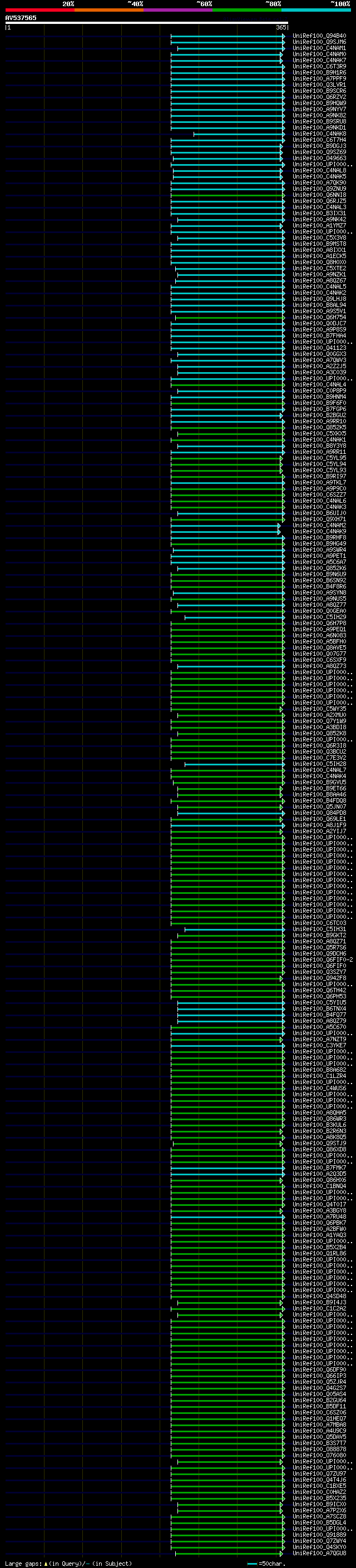
Task: Select the UniRef100_Q3SZY7 label
Action: (x=319, y=972)
